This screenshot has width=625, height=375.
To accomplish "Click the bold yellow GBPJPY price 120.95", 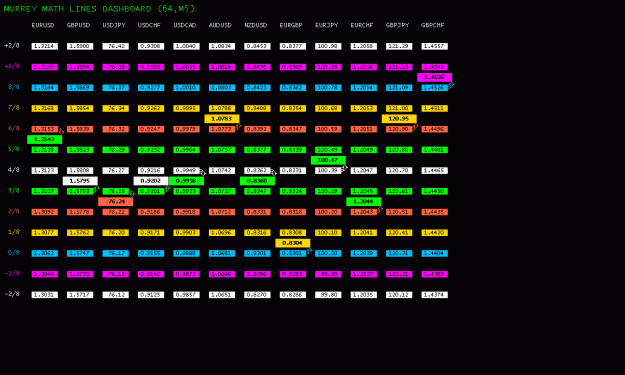I will pos(399,119).
